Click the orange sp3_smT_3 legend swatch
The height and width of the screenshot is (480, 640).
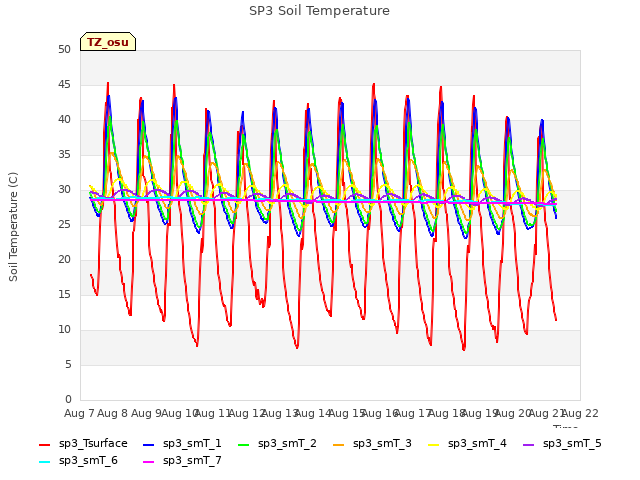(338, 444)
